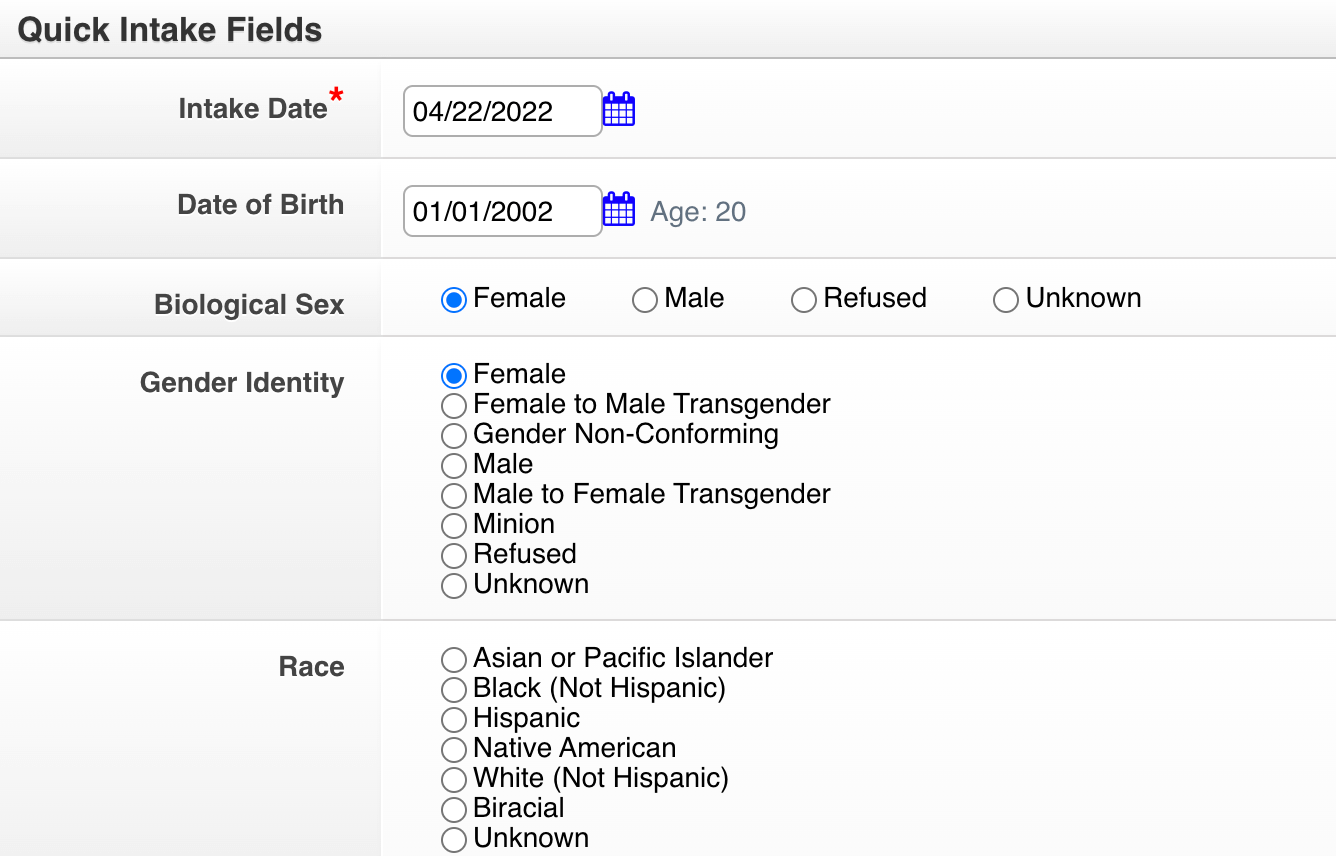Click the Quick Intake Fields heading
This screenshot has width=1336, height=856.
pos(170,30)
